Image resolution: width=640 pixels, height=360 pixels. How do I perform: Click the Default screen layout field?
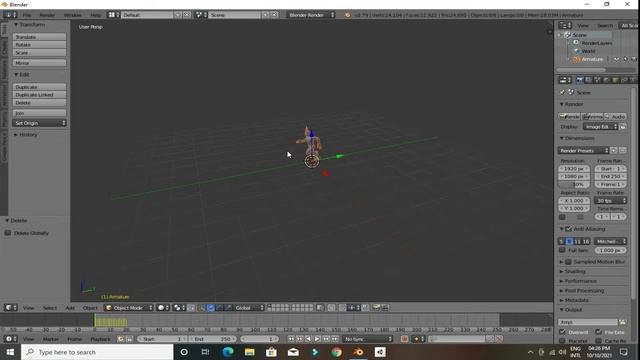click(147, 15)
